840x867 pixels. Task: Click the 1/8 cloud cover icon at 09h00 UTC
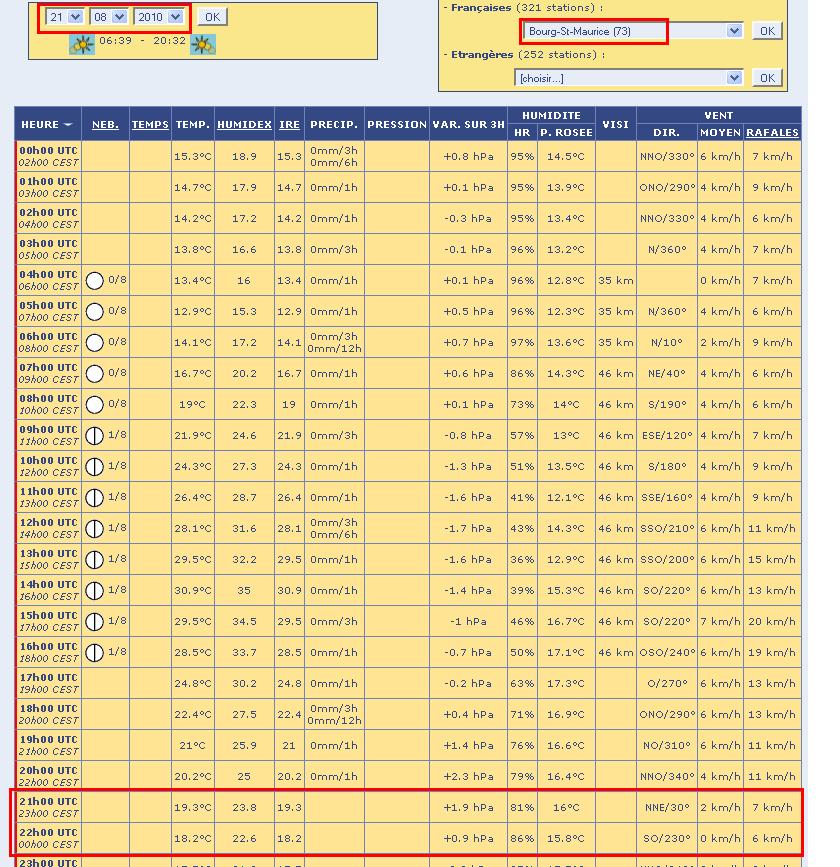pyautogui.click(x=95, y=436)
